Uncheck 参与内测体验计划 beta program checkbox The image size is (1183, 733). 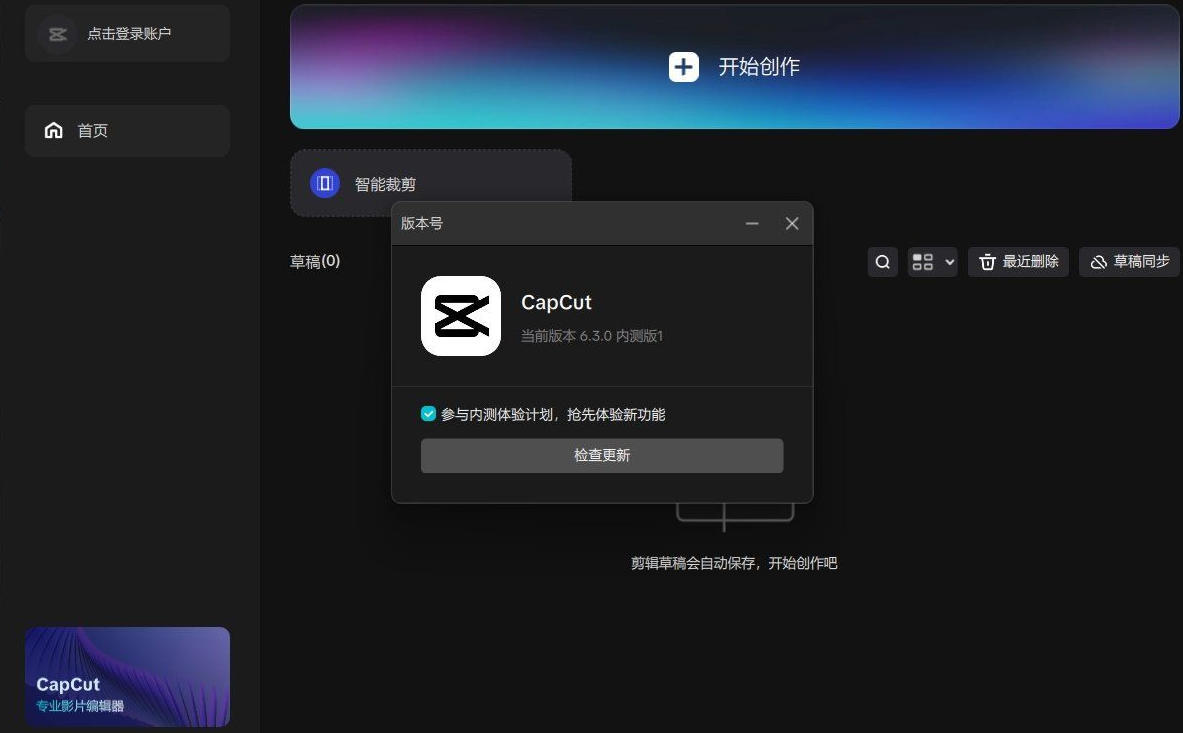pos(428,413)
